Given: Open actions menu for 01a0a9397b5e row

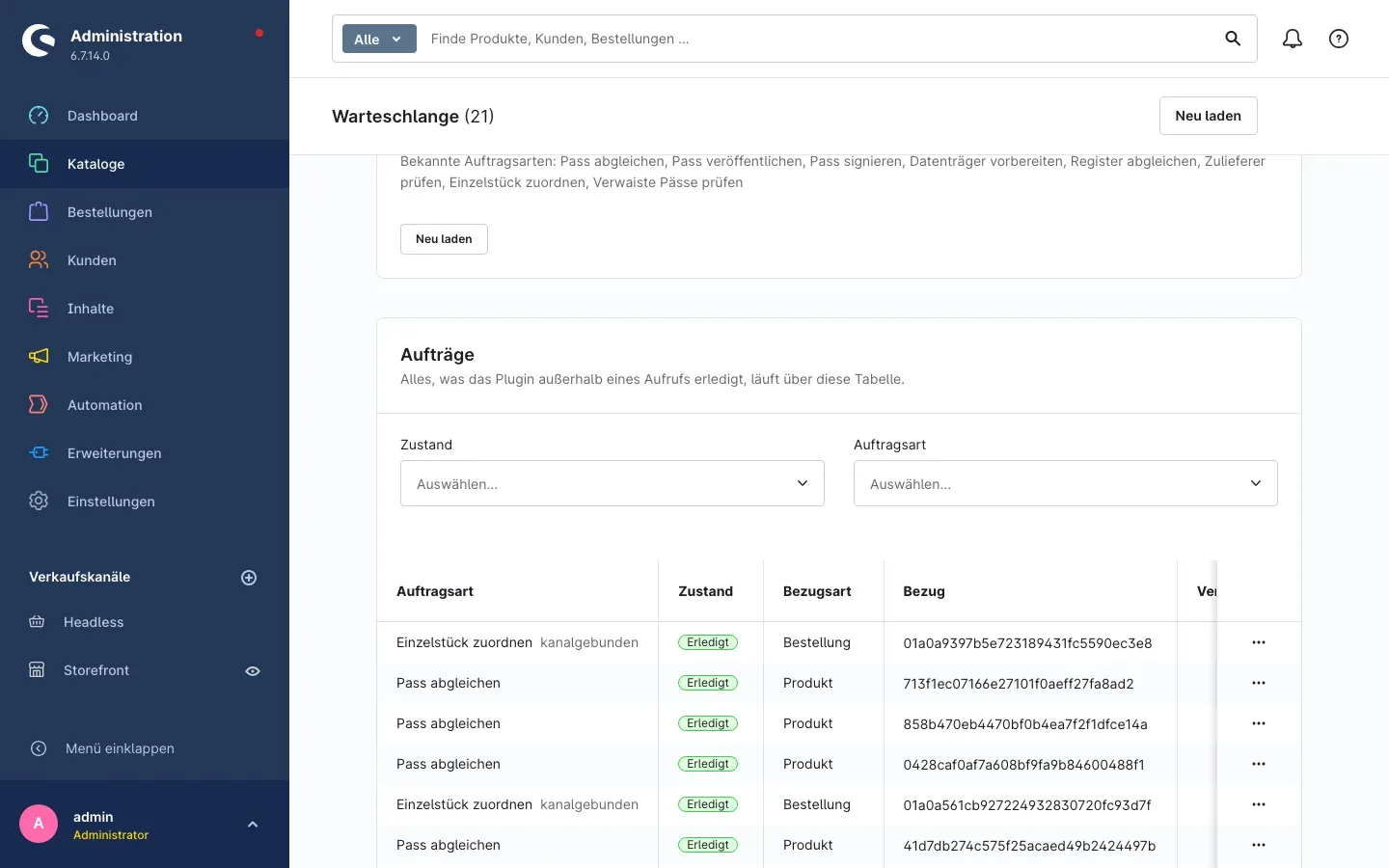Looking at the screenshot, I should pyautogui.click(x=1259, y=642).
